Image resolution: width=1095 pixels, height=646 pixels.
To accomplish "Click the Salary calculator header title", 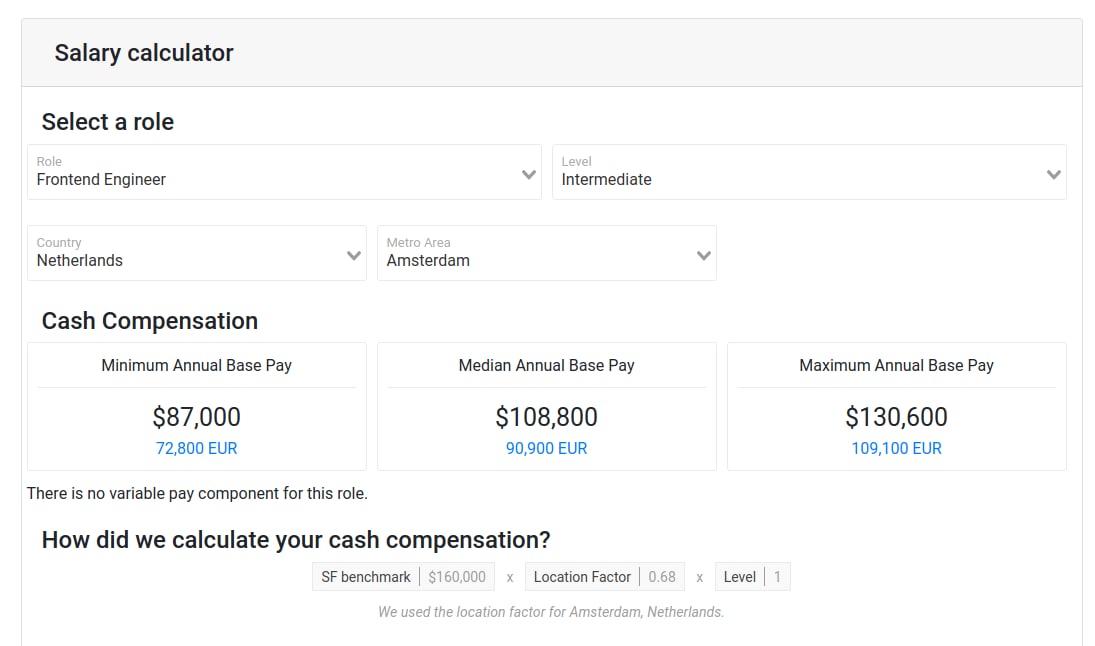I will coord(144,53).
